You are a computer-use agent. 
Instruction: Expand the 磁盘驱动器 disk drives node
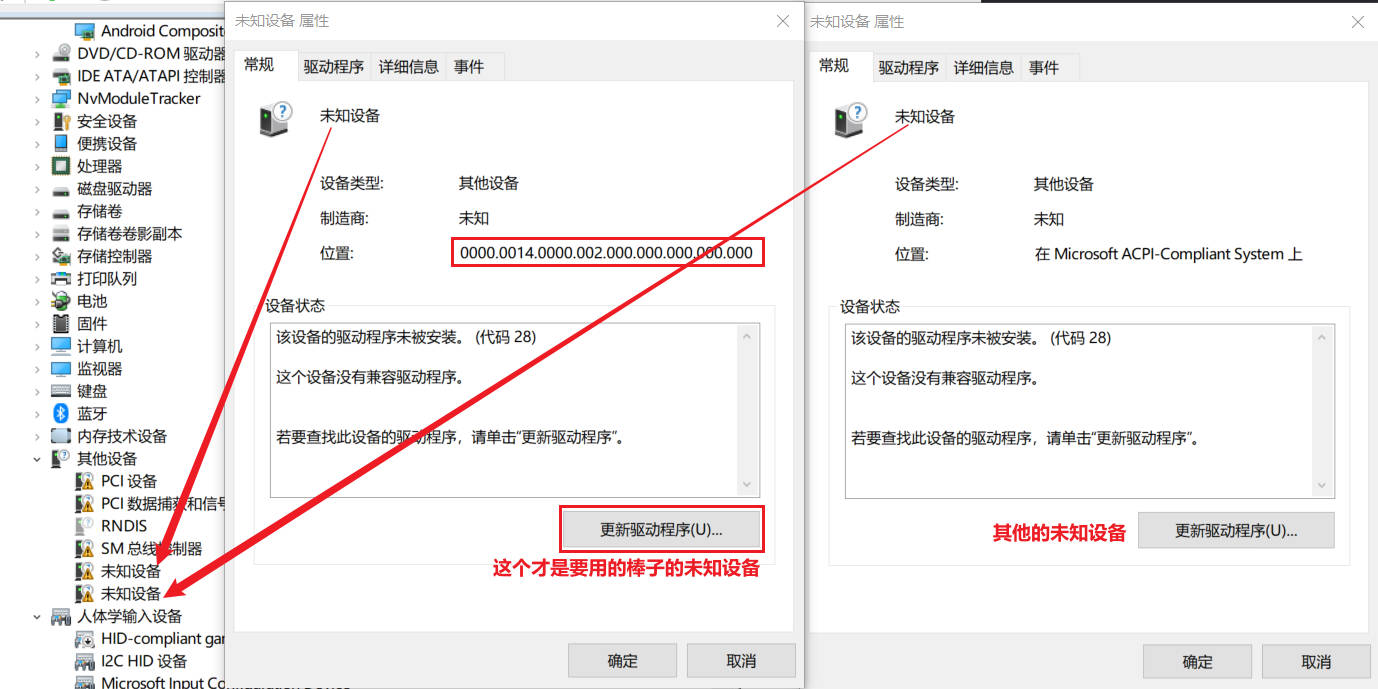38,189
